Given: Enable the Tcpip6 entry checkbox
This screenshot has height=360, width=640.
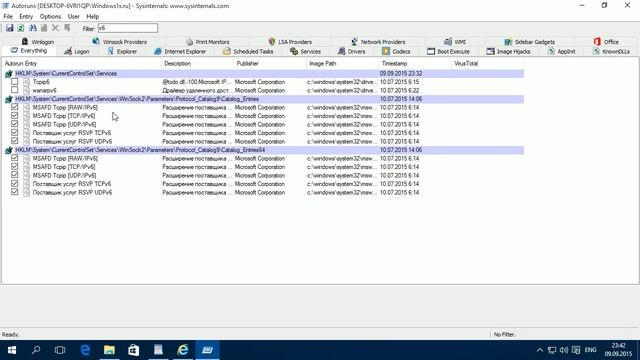Looking at the screenshot, I should 15,82.
